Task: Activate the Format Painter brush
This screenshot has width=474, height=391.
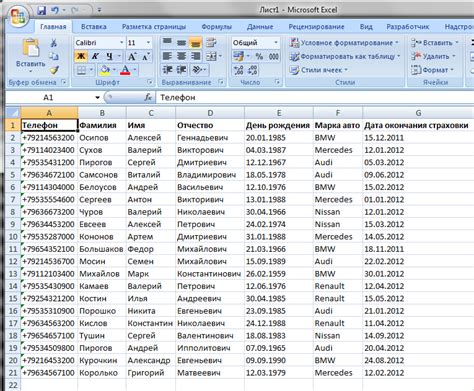Action: point(54,70)
